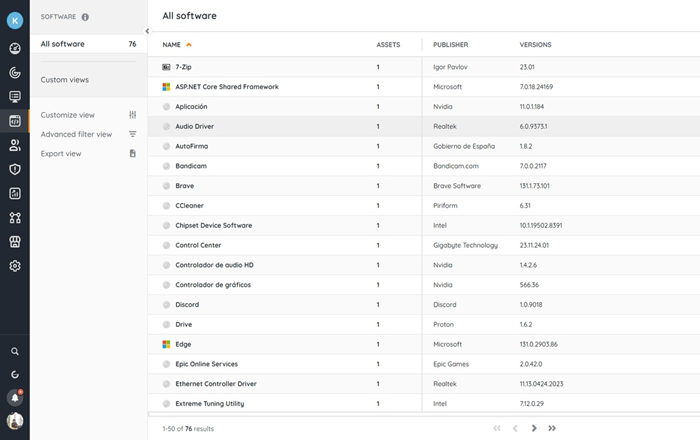Click the info icon next to SOFTWARE

[x=85, y=17]
